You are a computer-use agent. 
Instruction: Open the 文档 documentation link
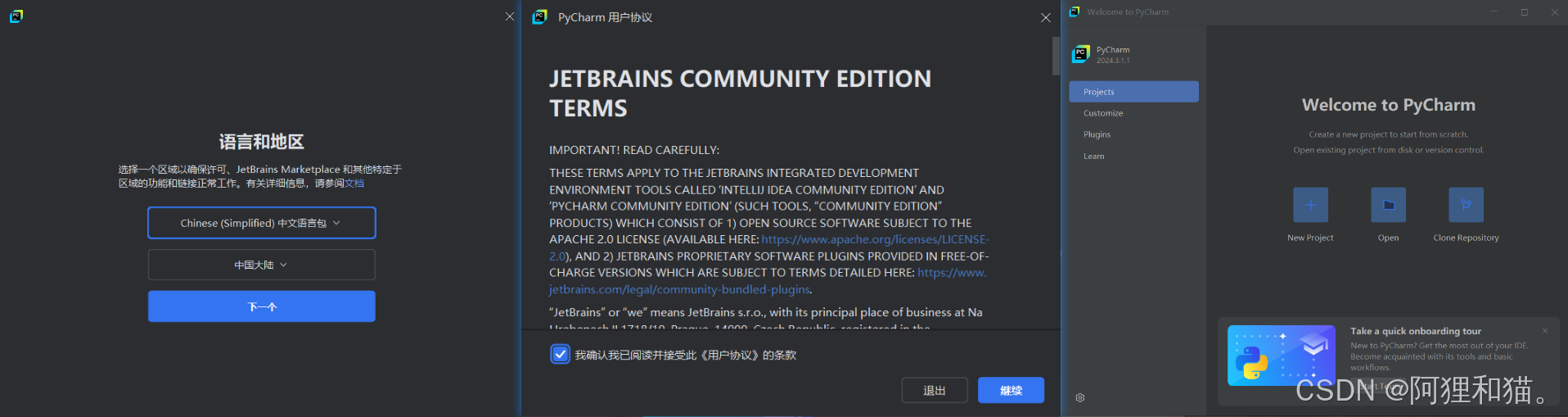click(354, 184)
